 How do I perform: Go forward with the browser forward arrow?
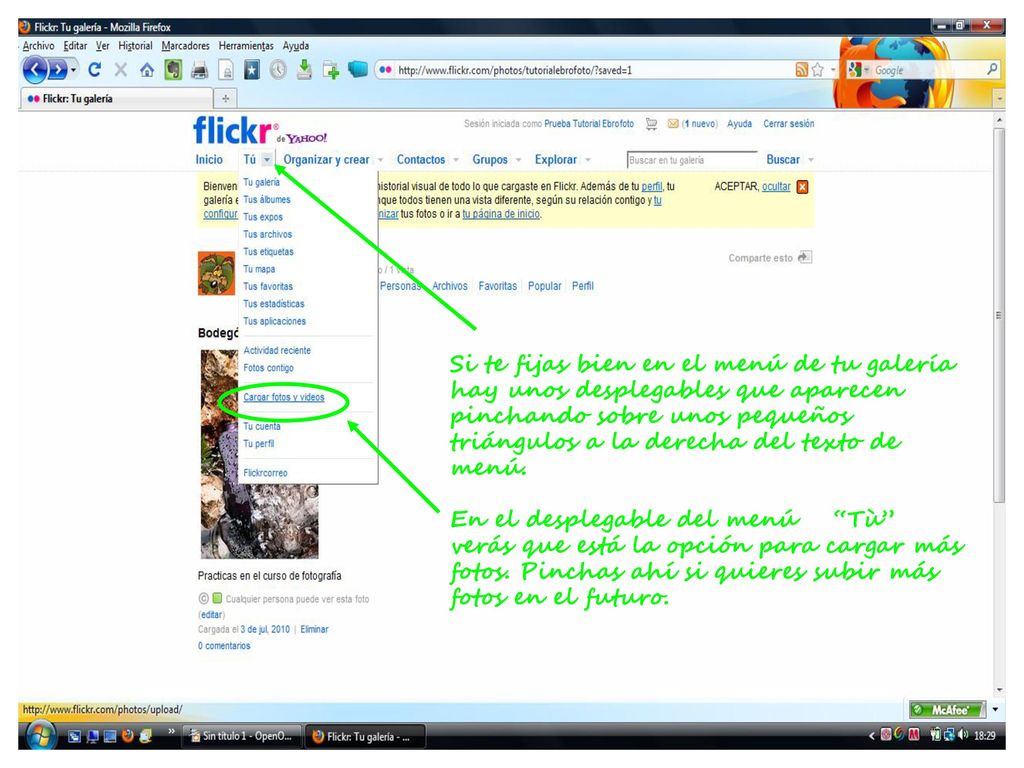(58, 69)
